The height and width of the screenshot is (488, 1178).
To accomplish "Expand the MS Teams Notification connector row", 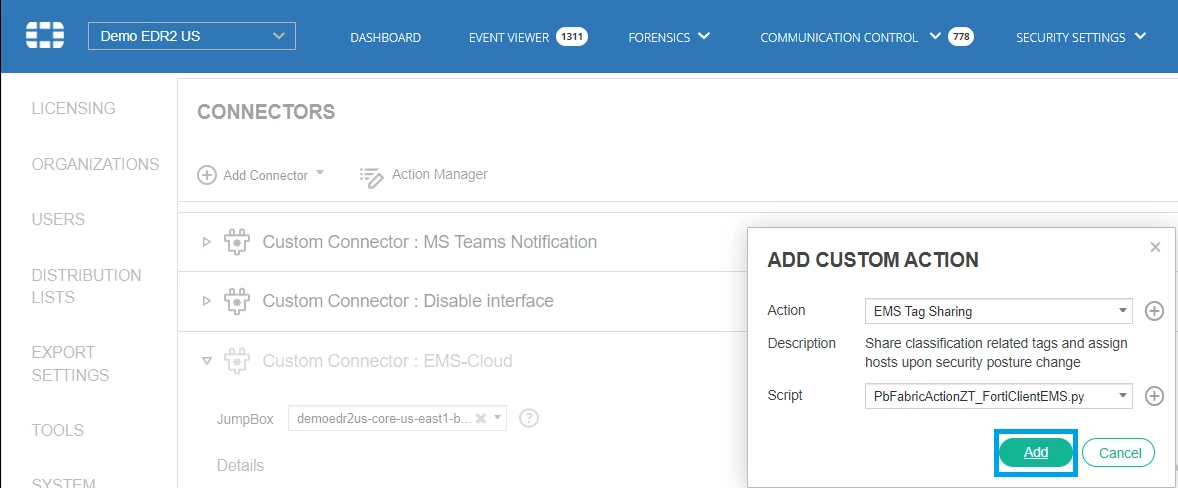I will pos(207,242).
